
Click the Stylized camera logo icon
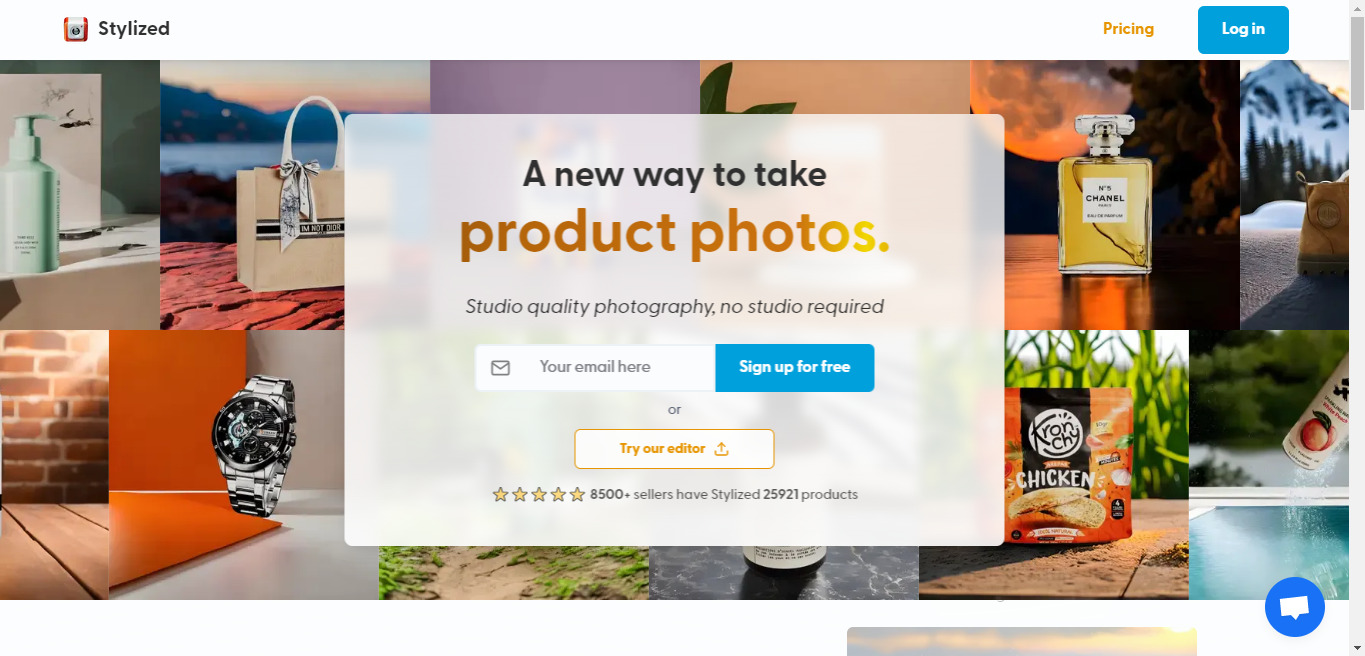click(76, 29)
